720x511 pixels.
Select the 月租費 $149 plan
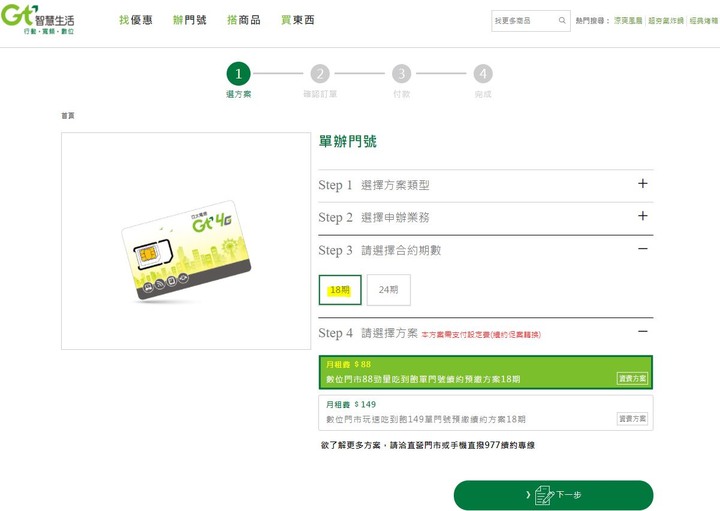[x=485, y=412]
